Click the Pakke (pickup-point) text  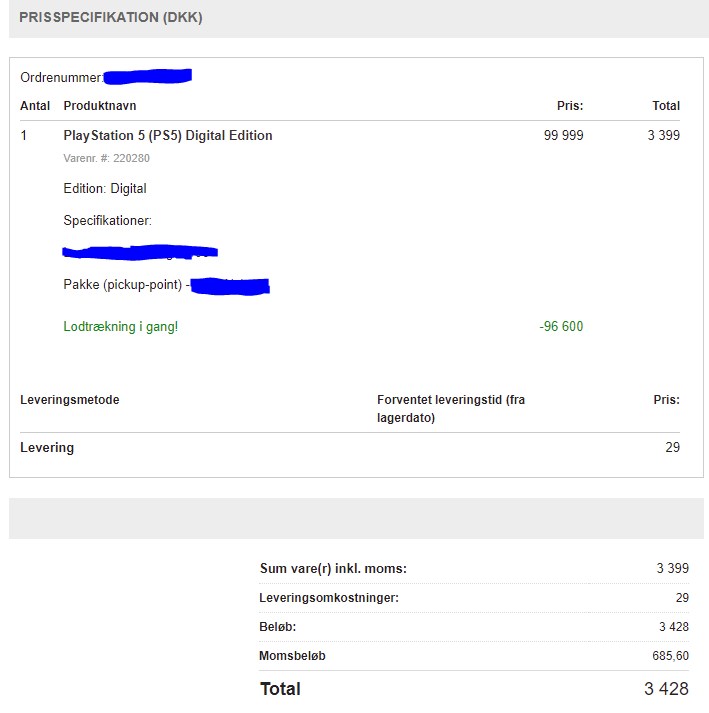(x=123, y=285)
